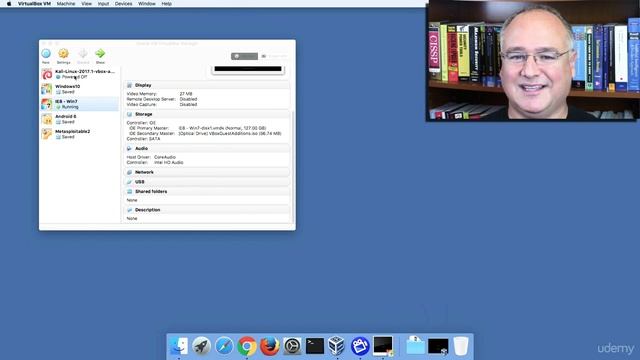640x360 pixels.
Task: Expand the Network section header
Action: 207,172
